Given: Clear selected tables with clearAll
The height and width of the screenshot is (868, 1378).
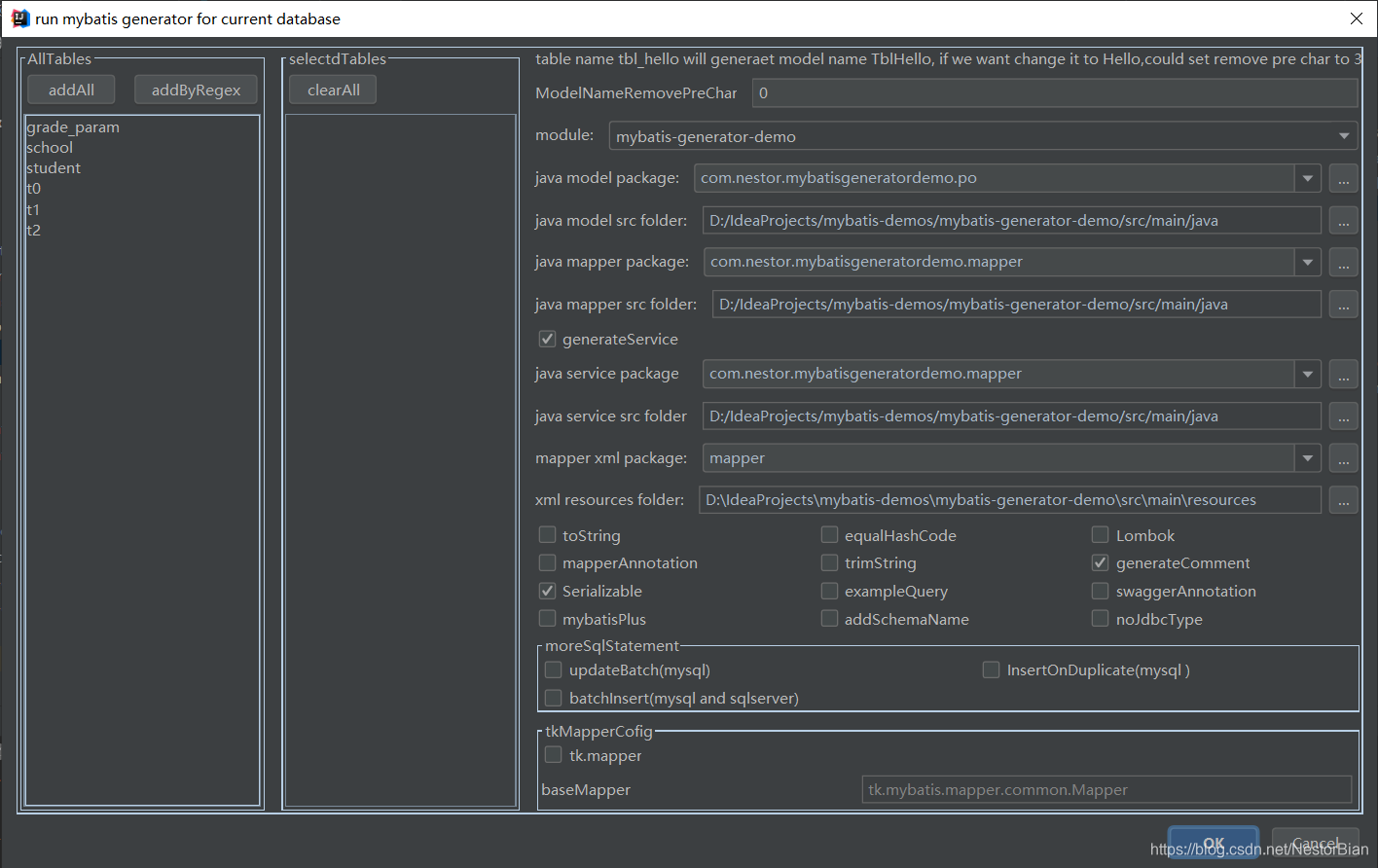Looking at the screenshot, I should pos(333,90).
